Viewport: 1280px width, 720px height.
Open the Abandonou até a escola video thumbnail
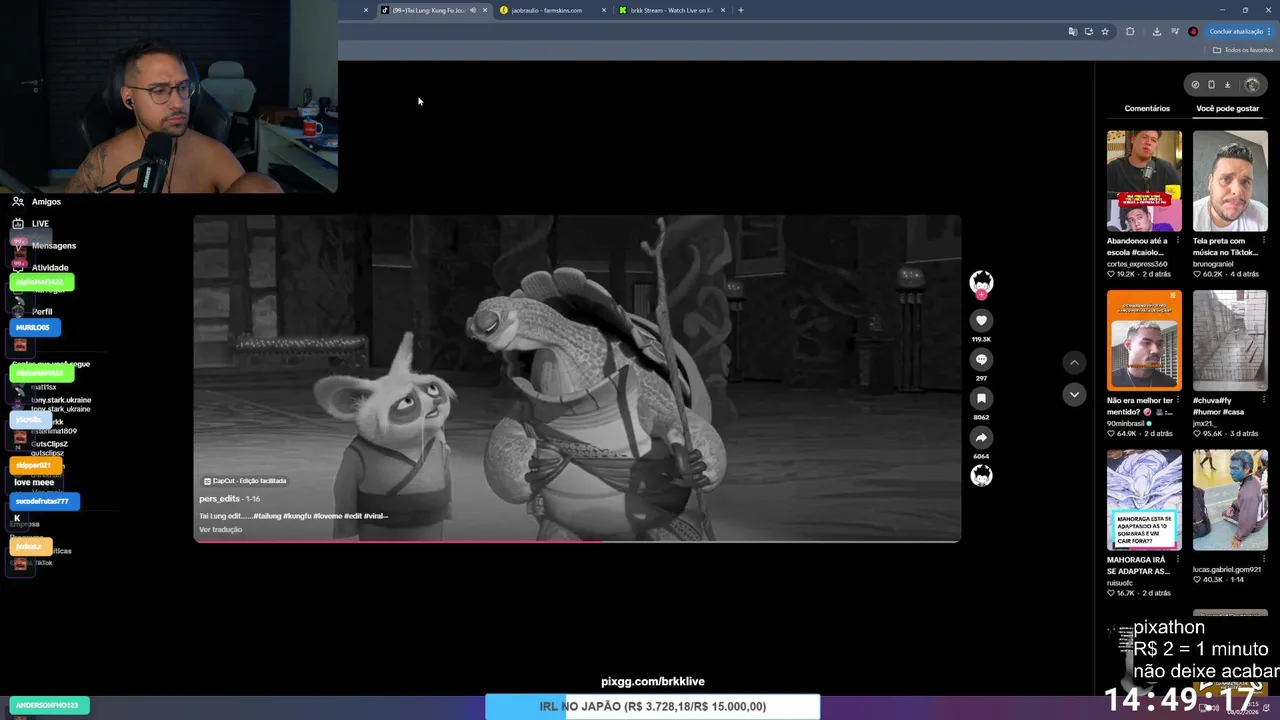pyautogui.click(x=1144, y=181)
